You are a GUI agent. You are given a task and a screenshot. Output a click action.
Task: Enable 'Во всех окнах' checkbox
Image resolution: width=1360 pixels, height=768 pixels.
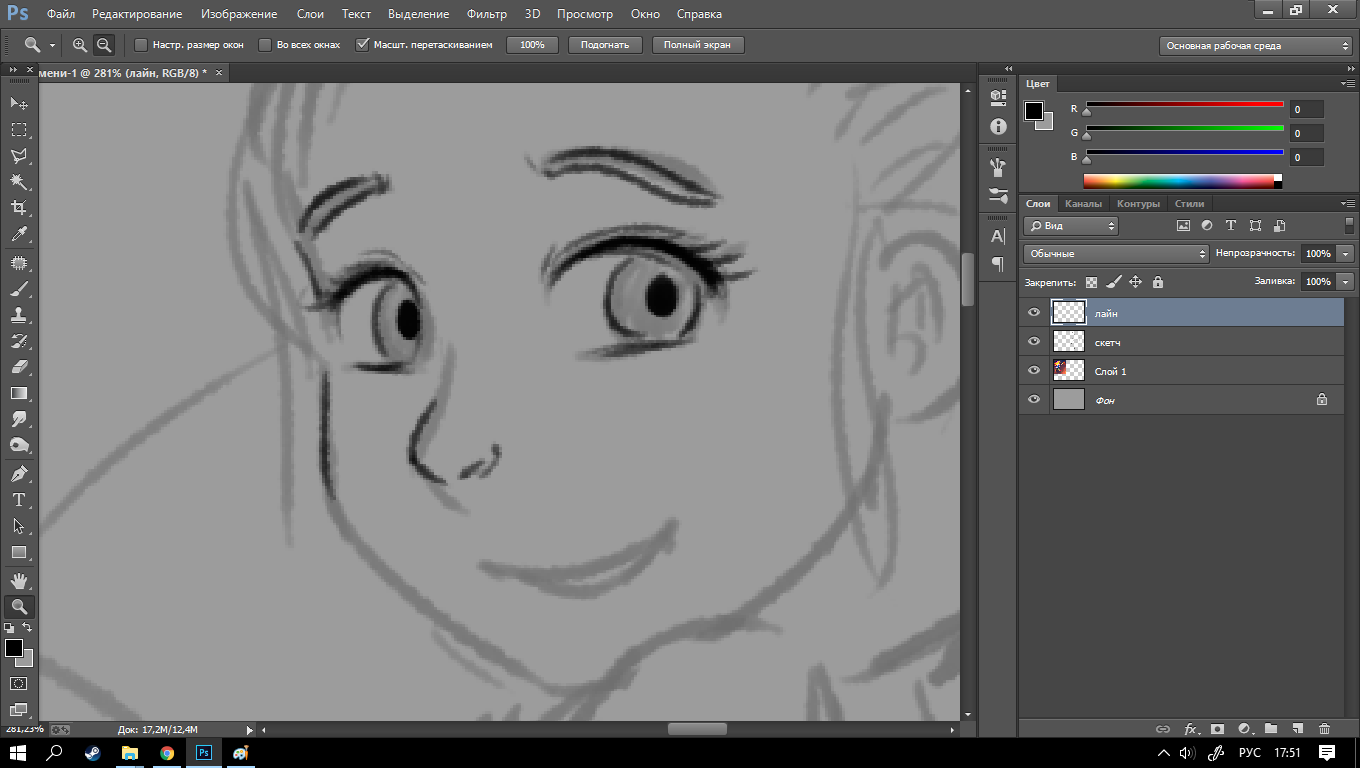(265, 45)
